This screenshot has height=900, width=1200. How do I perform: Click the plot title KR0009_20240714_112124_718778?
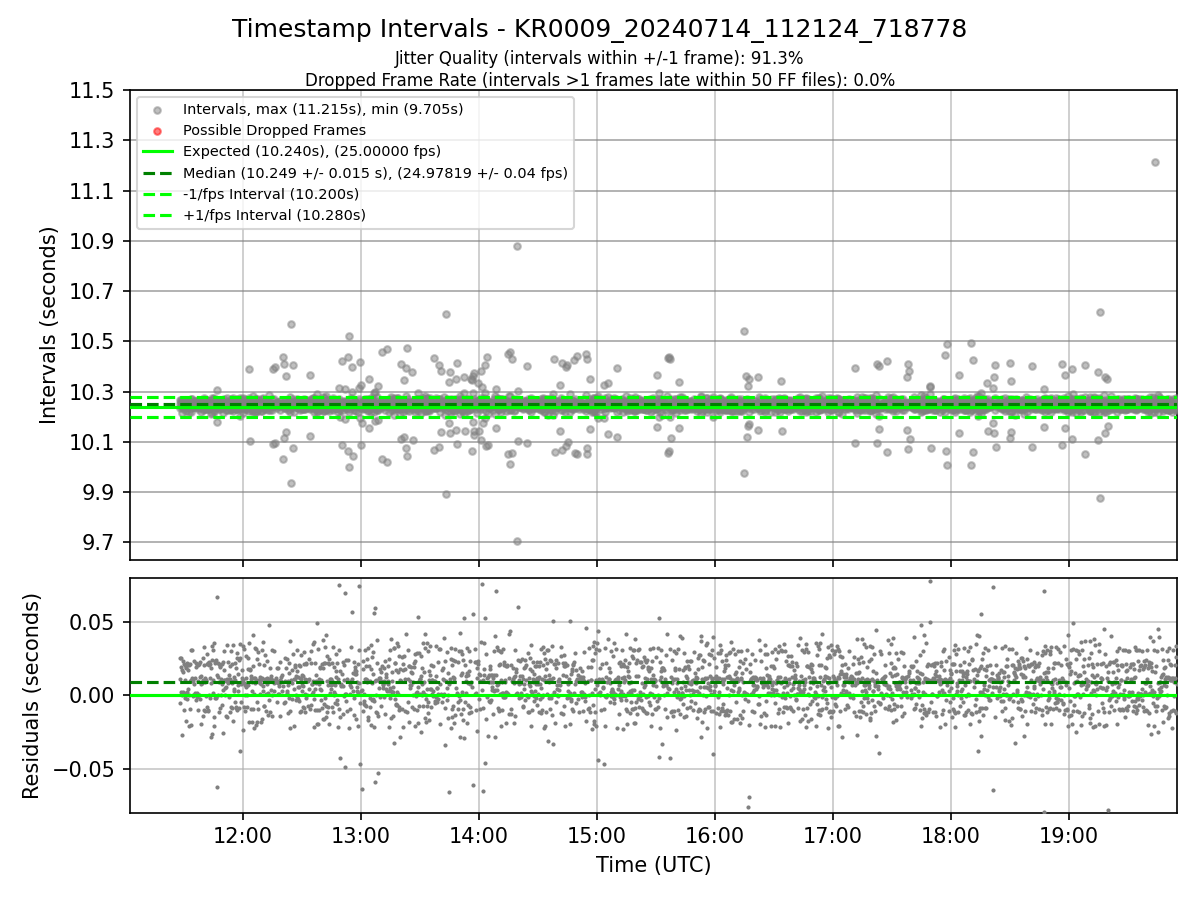pyautogui.click(x=599, y=29)
